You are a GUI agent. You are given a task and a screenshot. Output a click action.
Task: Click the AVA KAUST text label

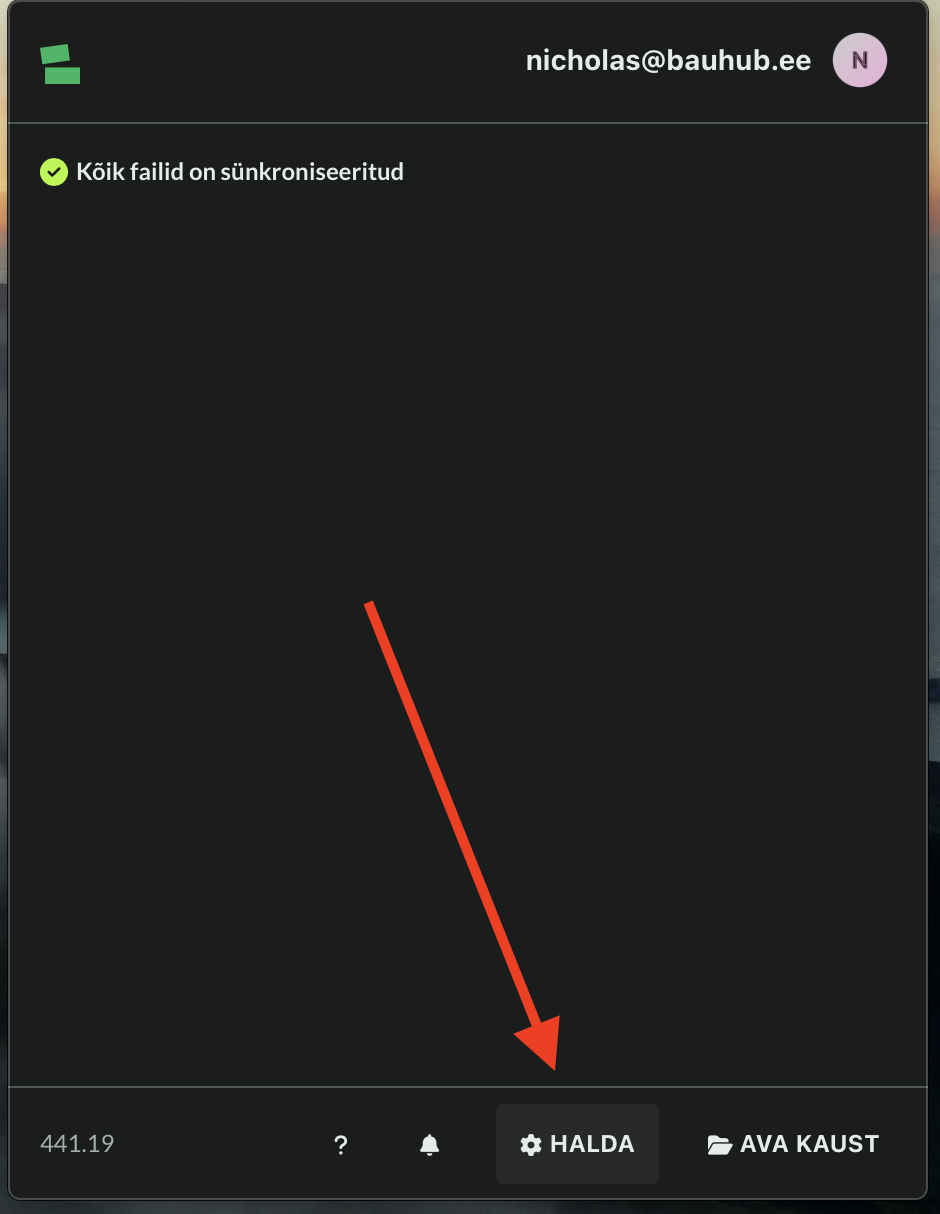point(810,1145)
